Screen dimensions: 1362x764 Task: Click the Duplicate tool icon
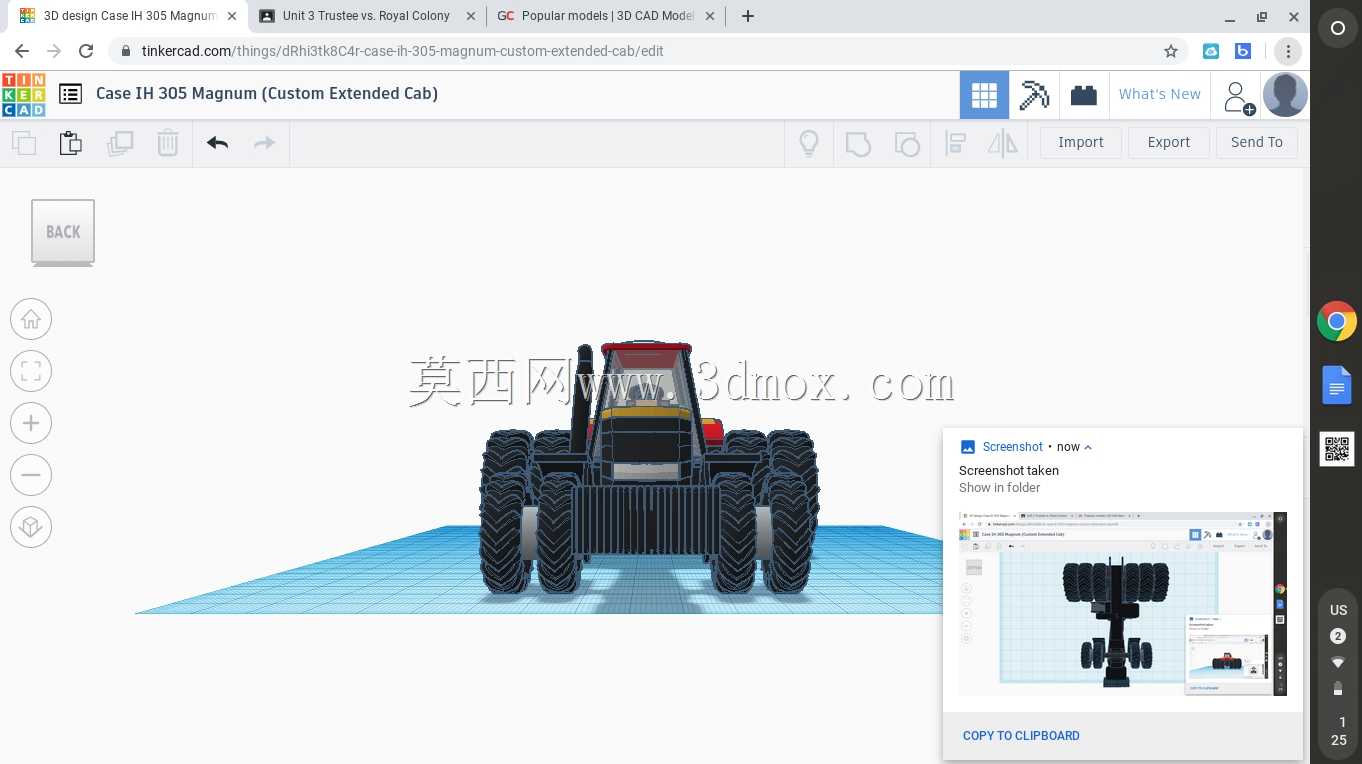tap(120, 143)
